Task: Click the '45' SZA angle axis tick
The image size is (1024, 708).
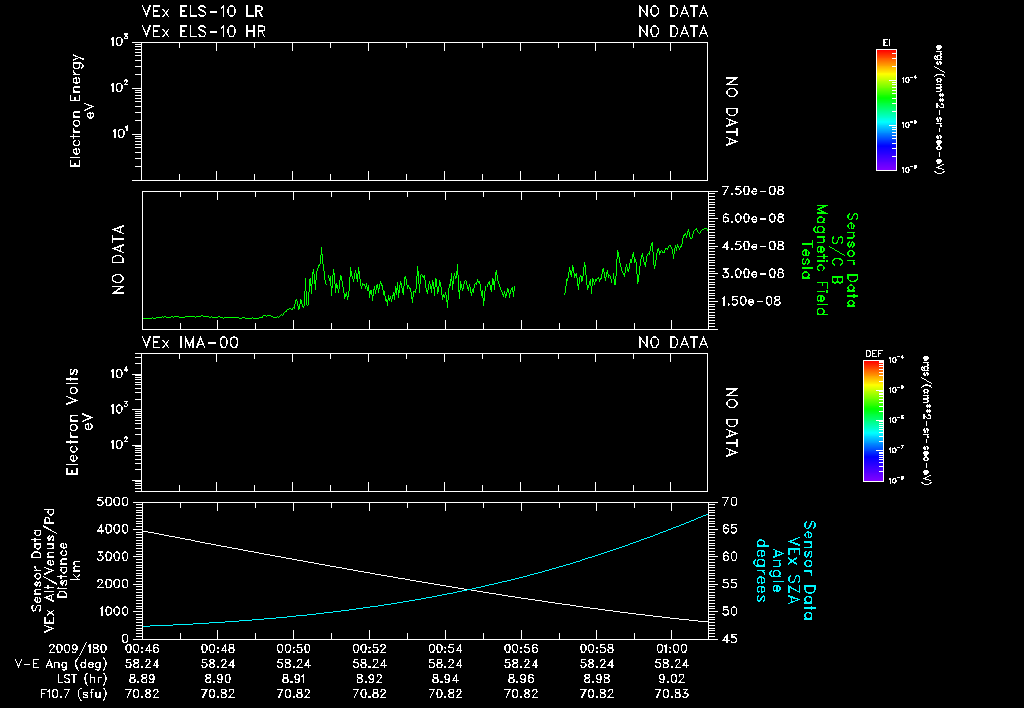Action: (729, 639)
